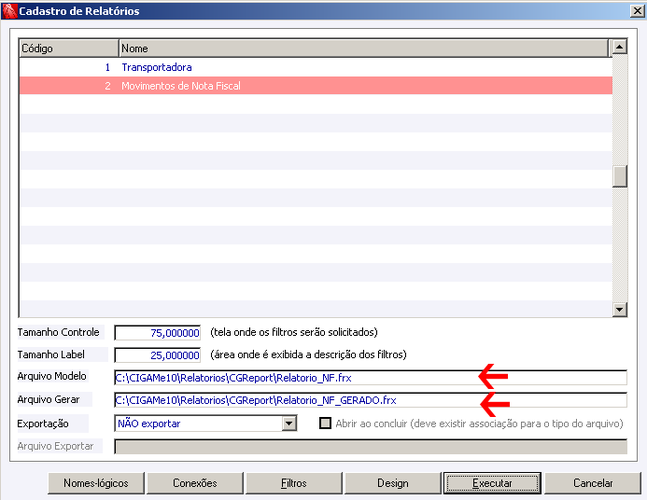Viewport: 647px width, 500px height.
Task: Click the Tamanho Controle label
Action: click(x=58, y=332)
